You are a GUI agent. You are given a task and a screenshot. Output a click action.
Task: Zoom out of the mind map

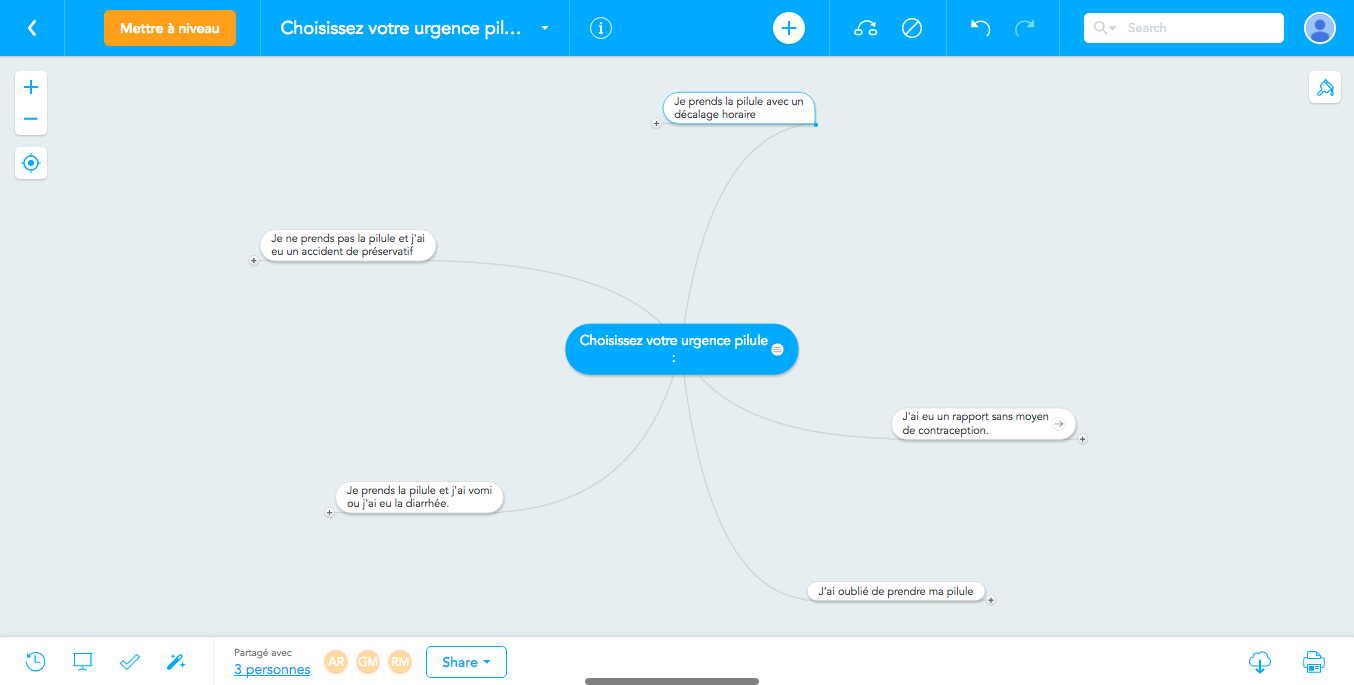pyautogui.click(x=31, y=119)
